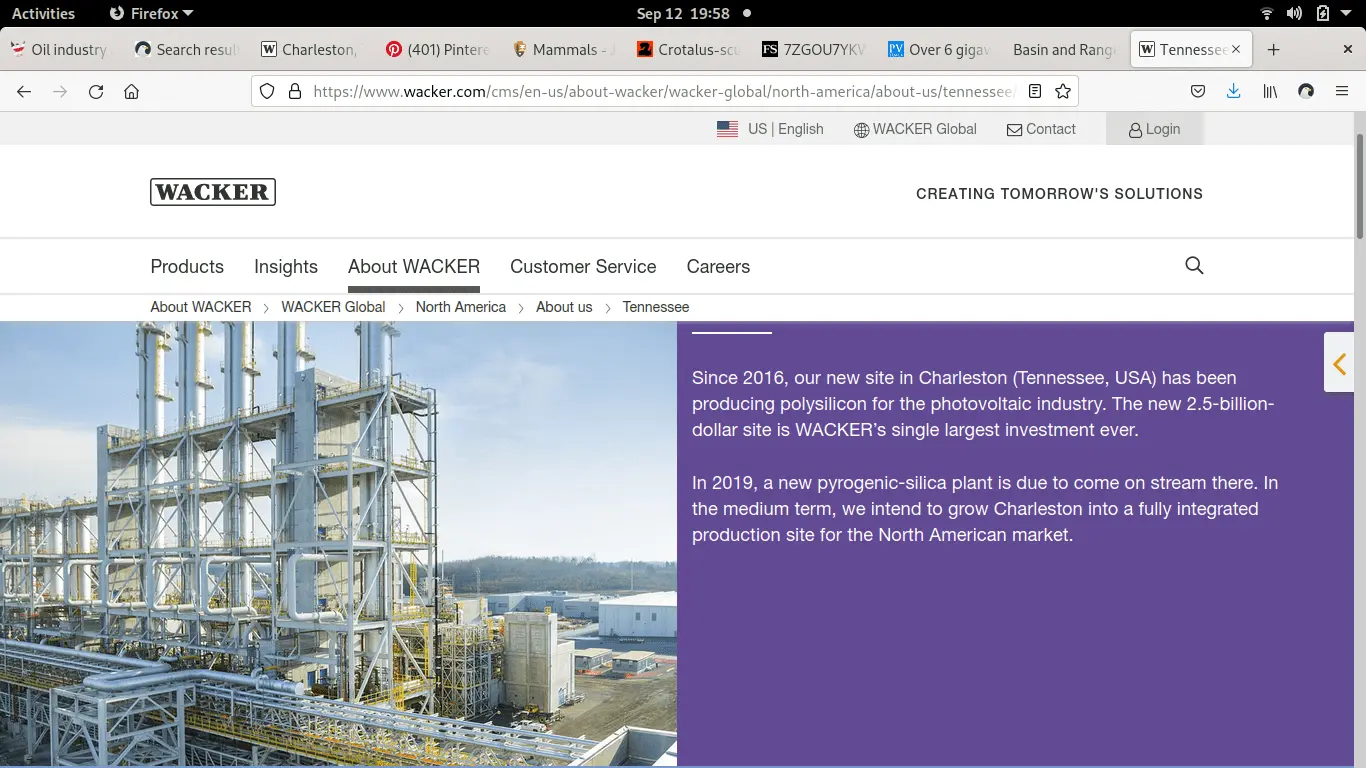
Task: Switch to the Search results tab
Action: [x=185, y=49]
